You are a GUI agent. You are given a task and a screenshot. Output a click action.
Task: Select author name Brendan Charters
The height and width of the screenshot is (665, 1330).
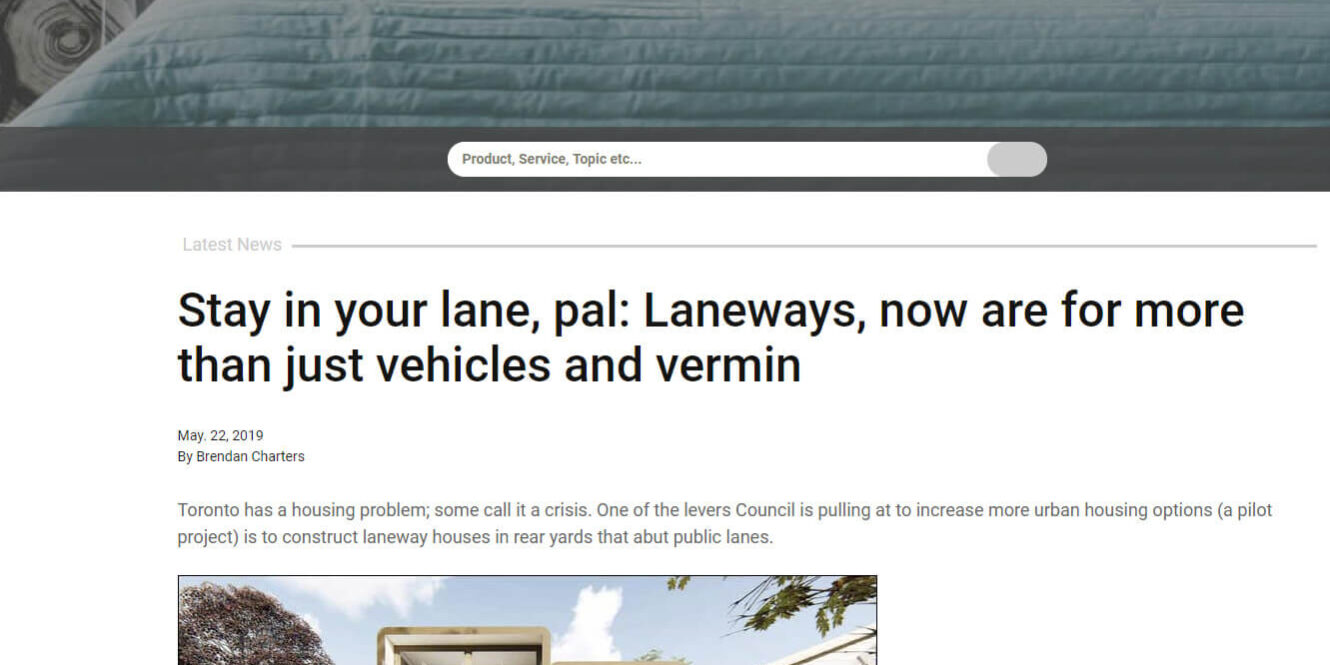click(x=250, y=457)
